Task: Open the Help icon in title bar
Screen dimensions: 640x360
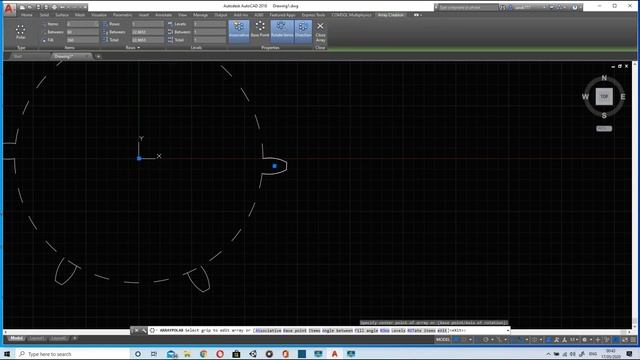Action: (x=575, y=7)
